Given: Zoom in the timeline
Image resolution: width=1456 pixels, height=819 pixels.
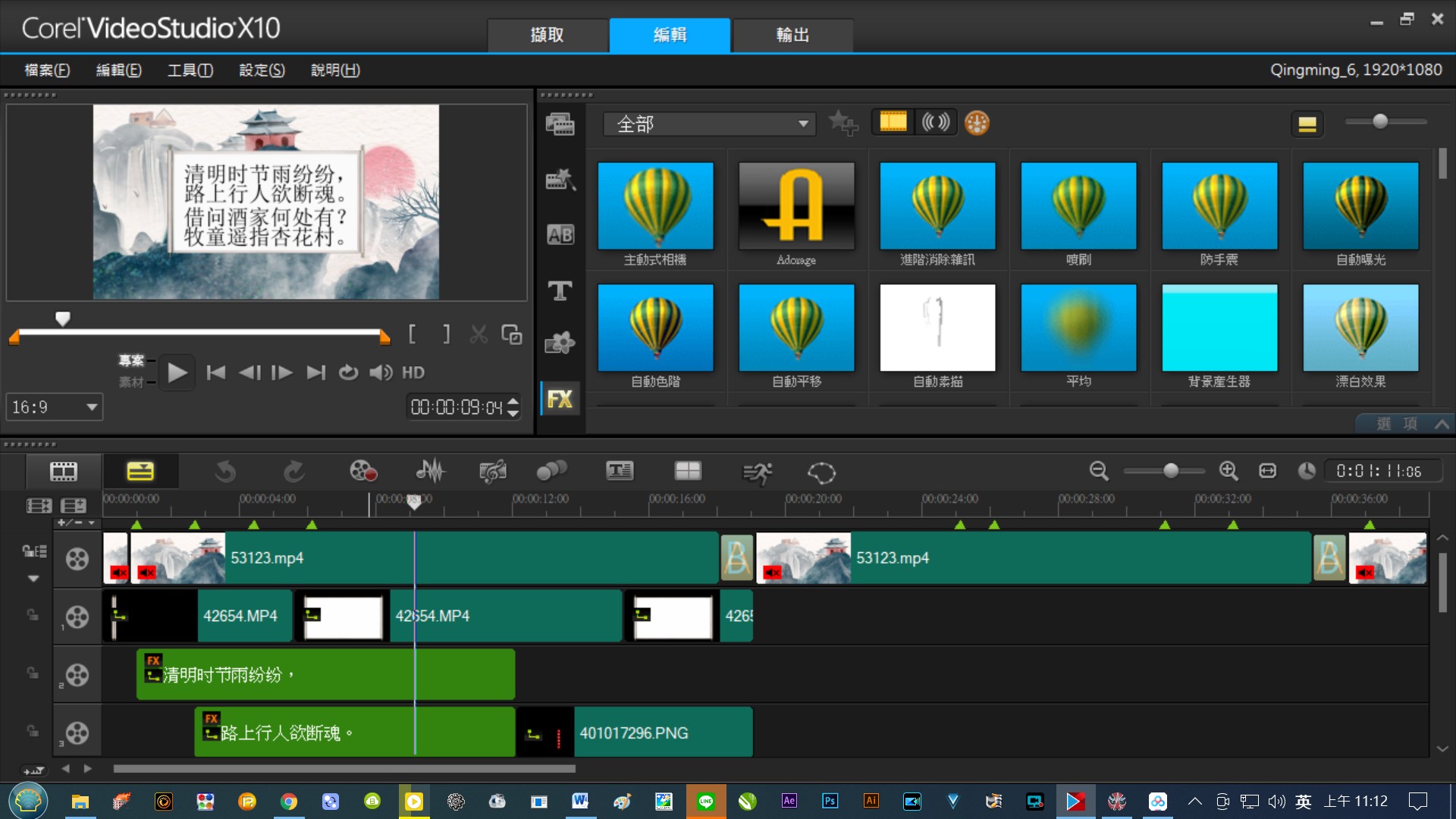Looking at the screenshot, I should [x=1228, y=471].
